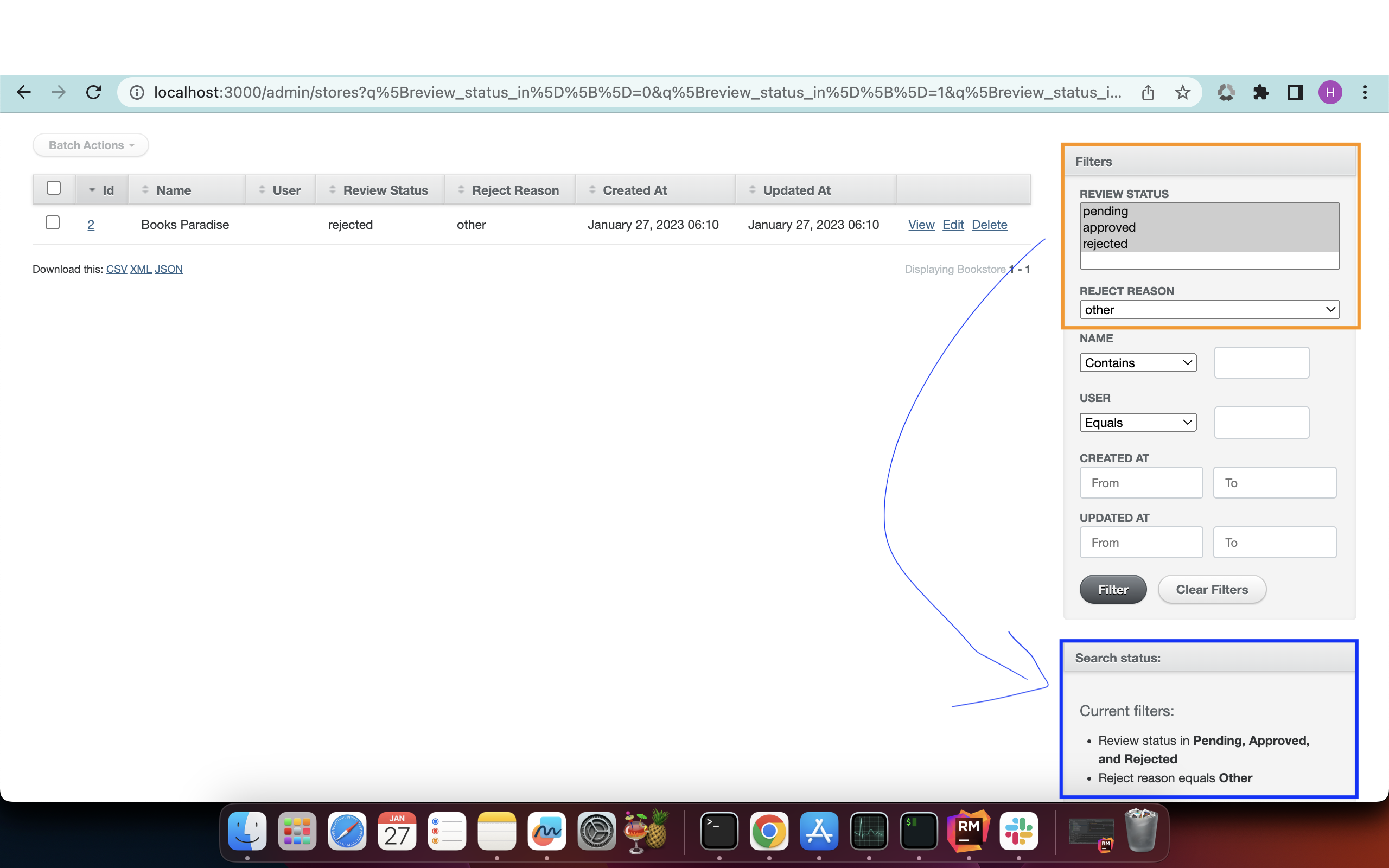Click the CSV download link

point(117,269)
